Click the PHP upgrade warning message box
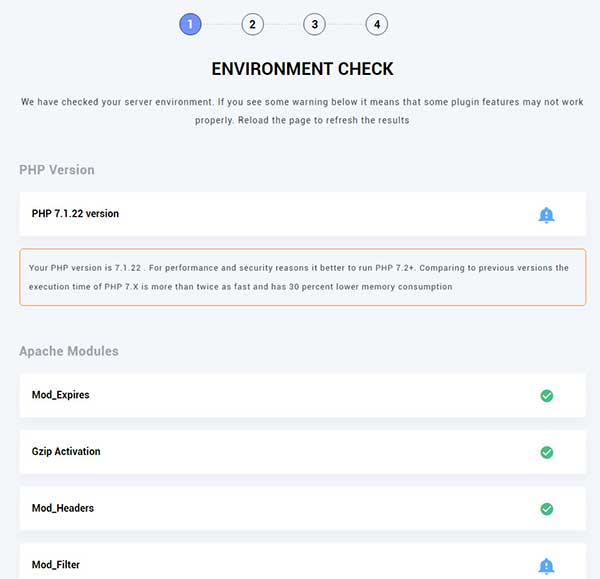600x579 pixels. tap(302, 277)
